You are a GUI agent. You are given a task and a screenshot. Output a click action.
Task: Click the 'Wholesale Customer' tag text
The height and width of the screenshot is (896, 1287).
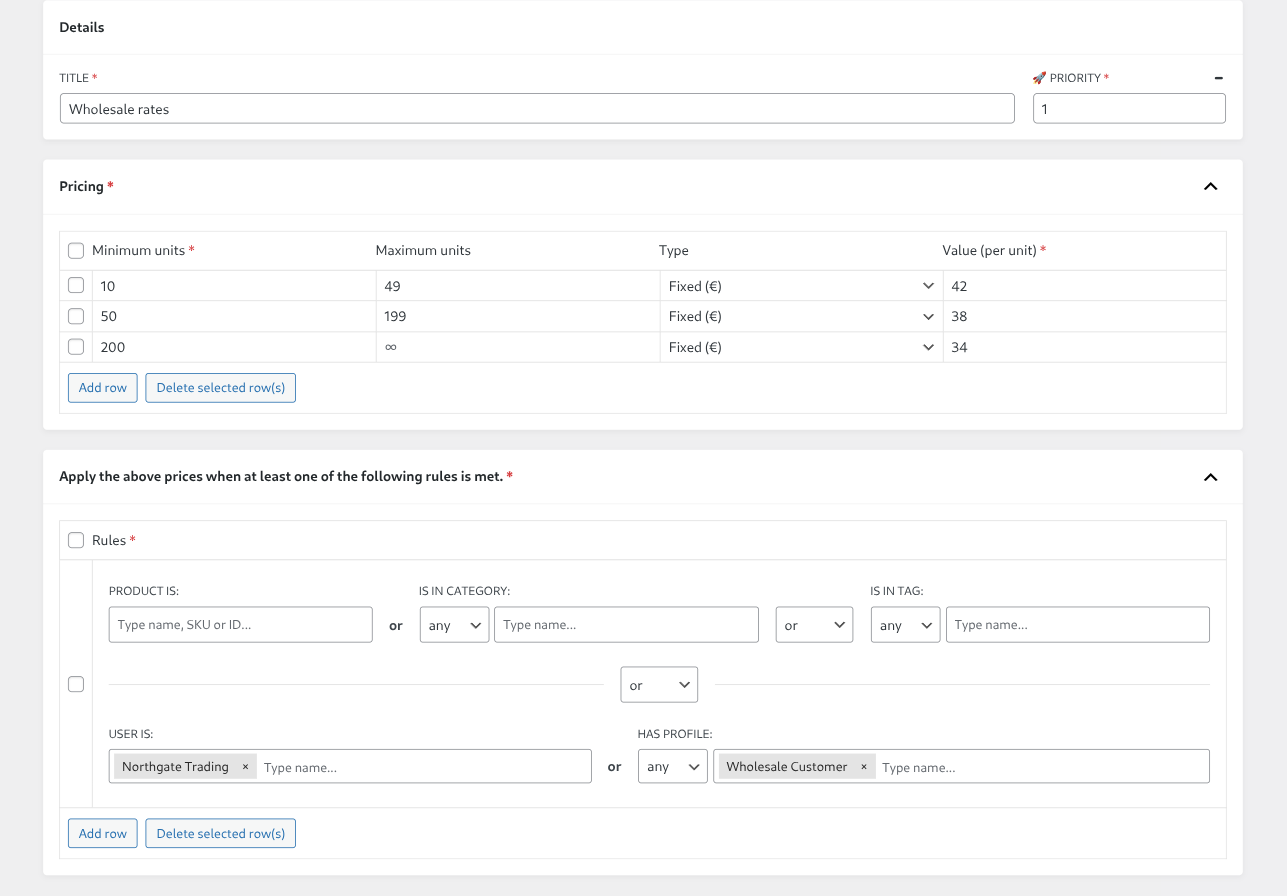(x=787, y=767)
